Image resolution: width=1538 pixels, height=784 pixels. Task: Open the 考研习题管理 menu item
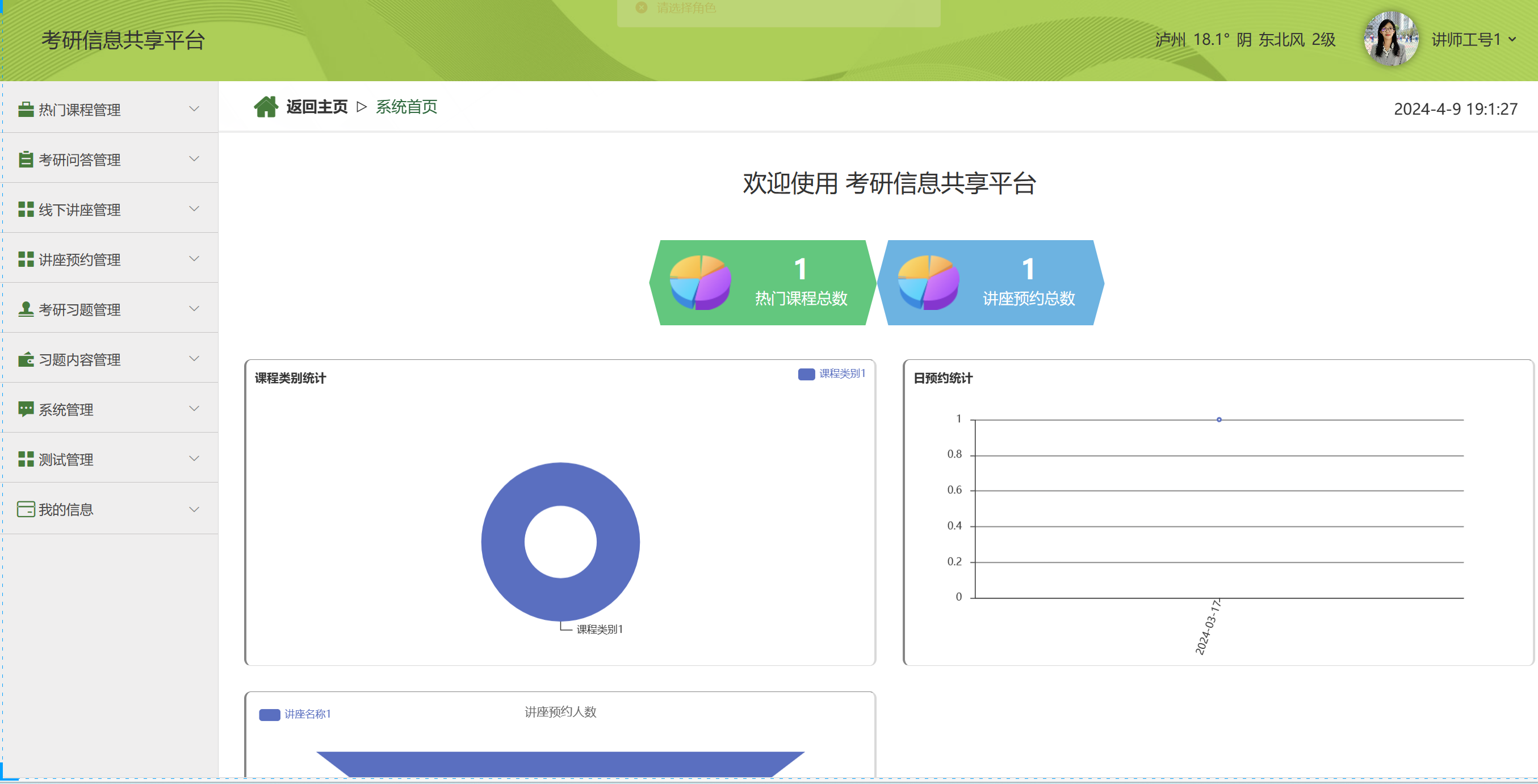point(79,310)
